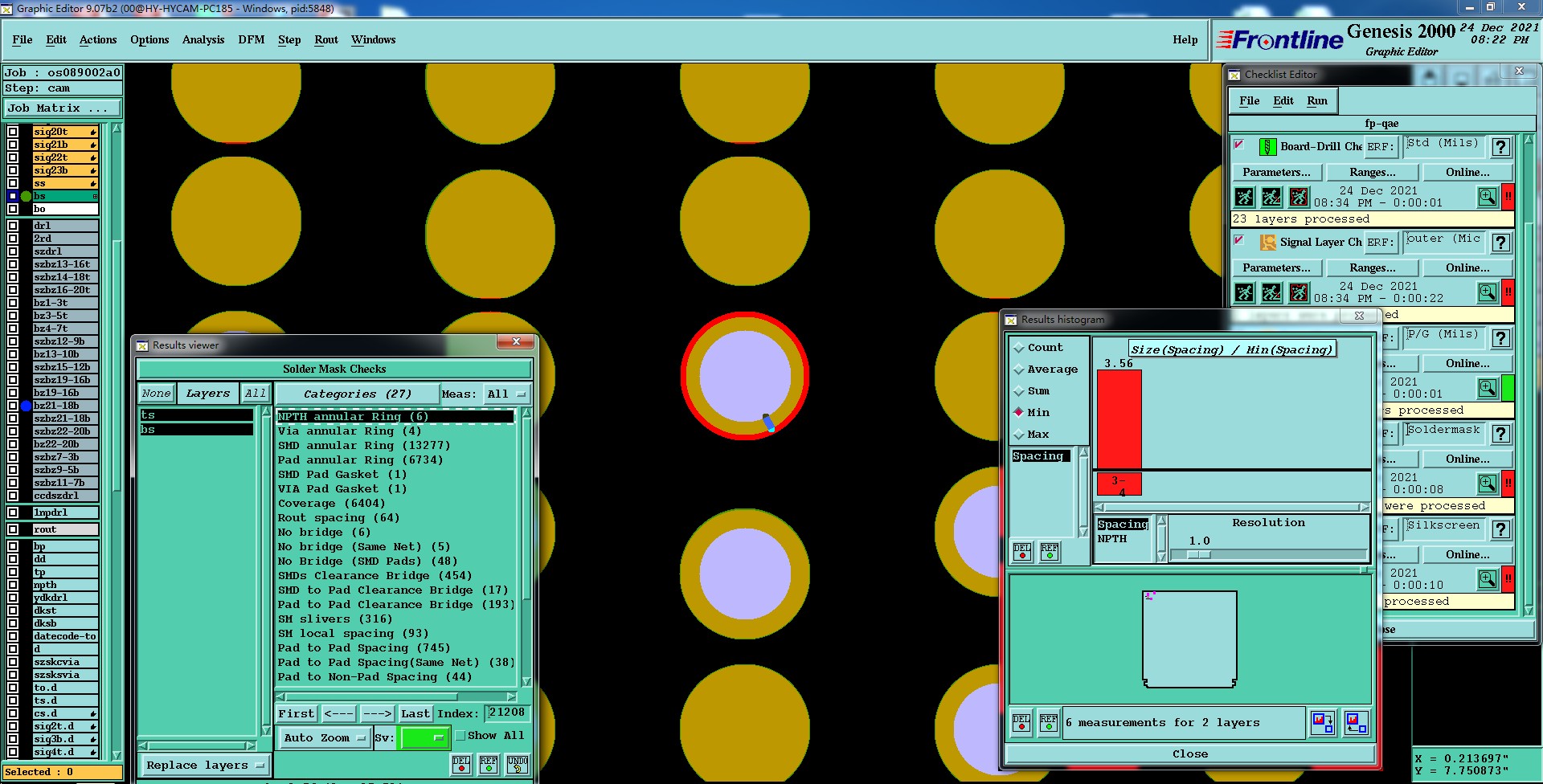Toggle Signal Layer Check enabled checkbox

pos(1239,240)
